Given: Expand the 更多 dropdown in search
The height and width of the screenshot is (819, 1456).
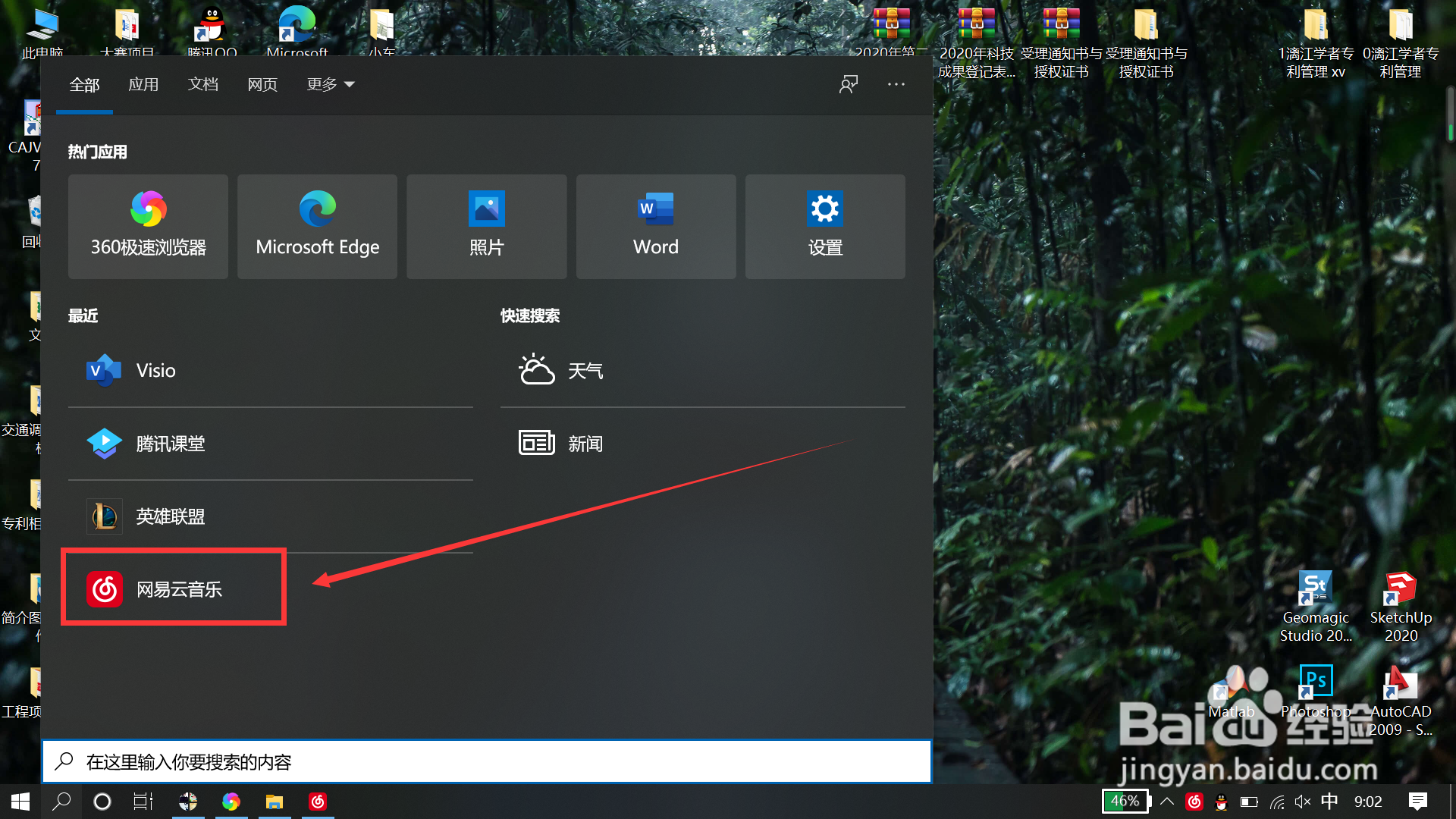Looking at the screenshot, I should (x=330, y=84).
